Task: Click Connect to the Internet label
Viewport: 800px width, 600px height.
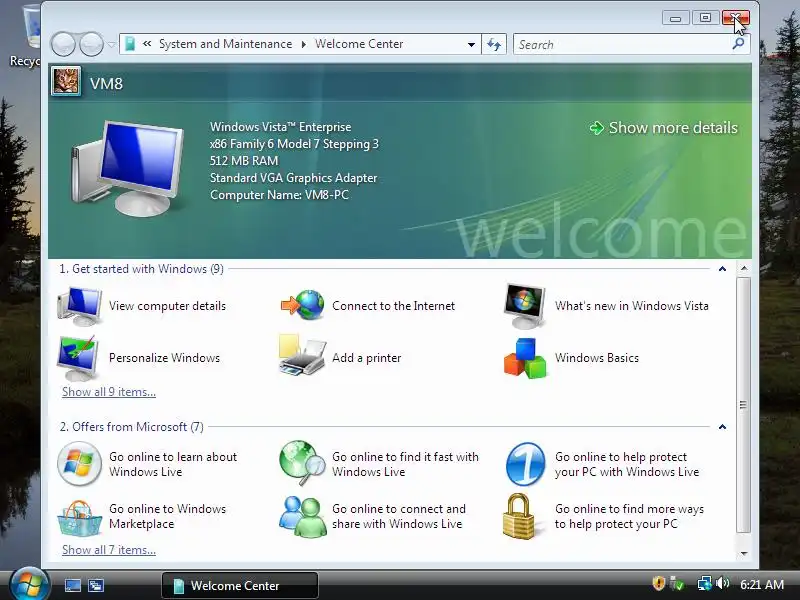Action: pyautogui.click(x=393, y=306)
